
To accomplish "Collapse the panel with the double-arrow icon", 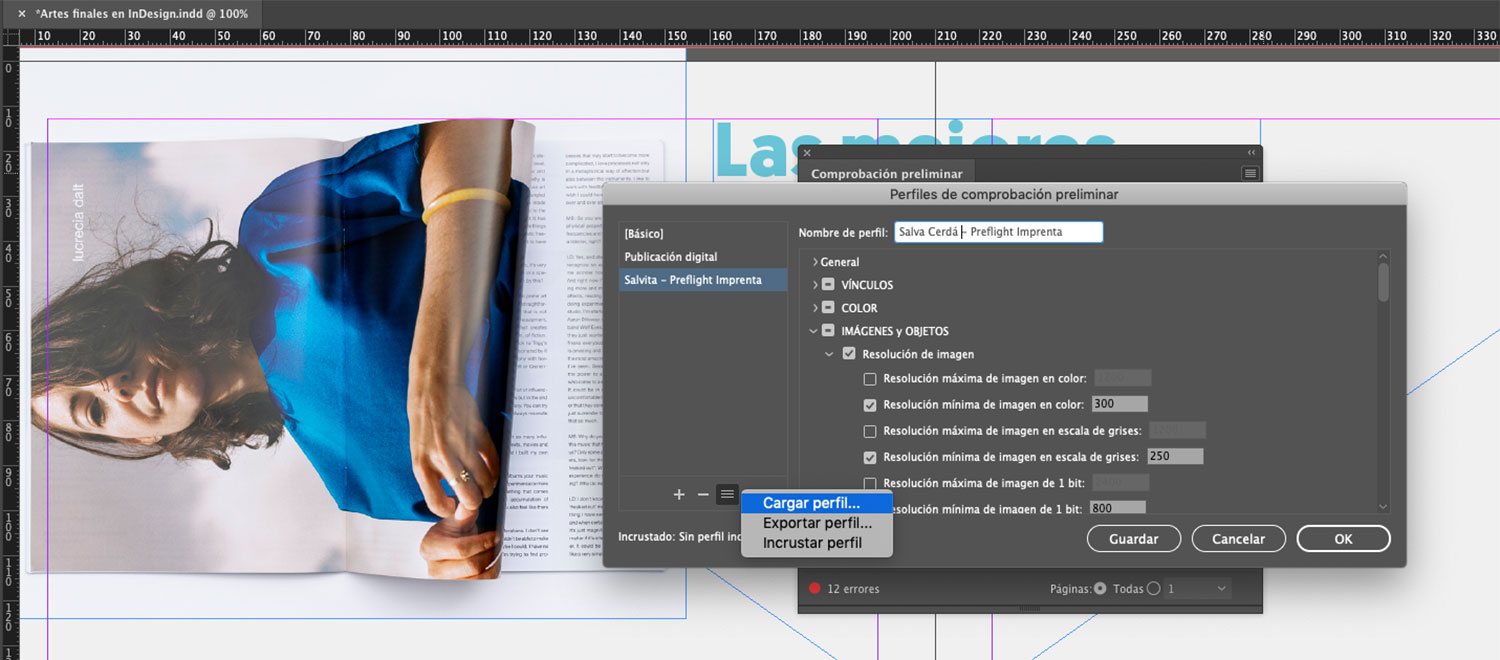I will tap(1250, 152).
